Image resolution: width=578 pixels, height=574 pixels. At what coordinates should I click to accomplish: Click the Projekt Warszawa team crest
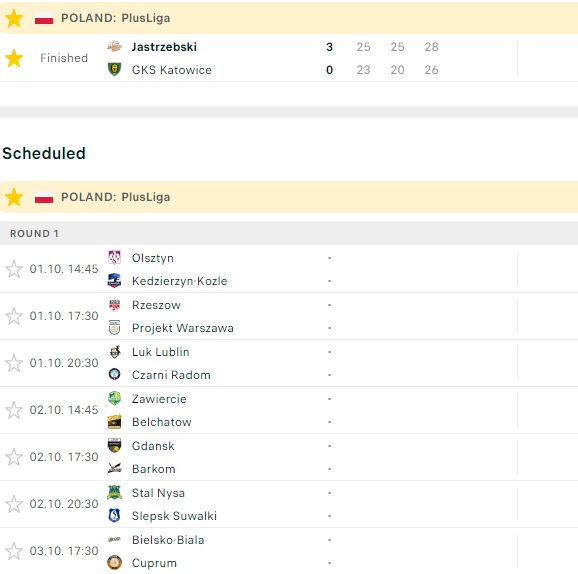[114, 327]
